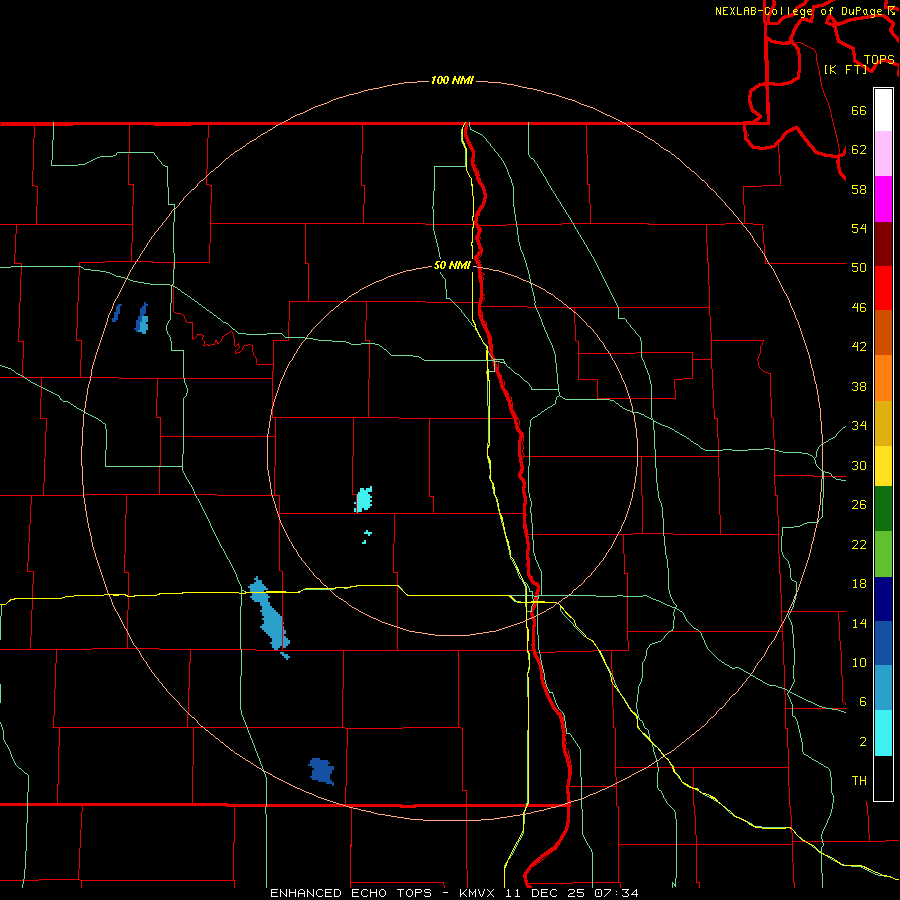Screen dimensions: 900x900
Task: Click the burnt orange legend swatch
Action: pos(883,333)
